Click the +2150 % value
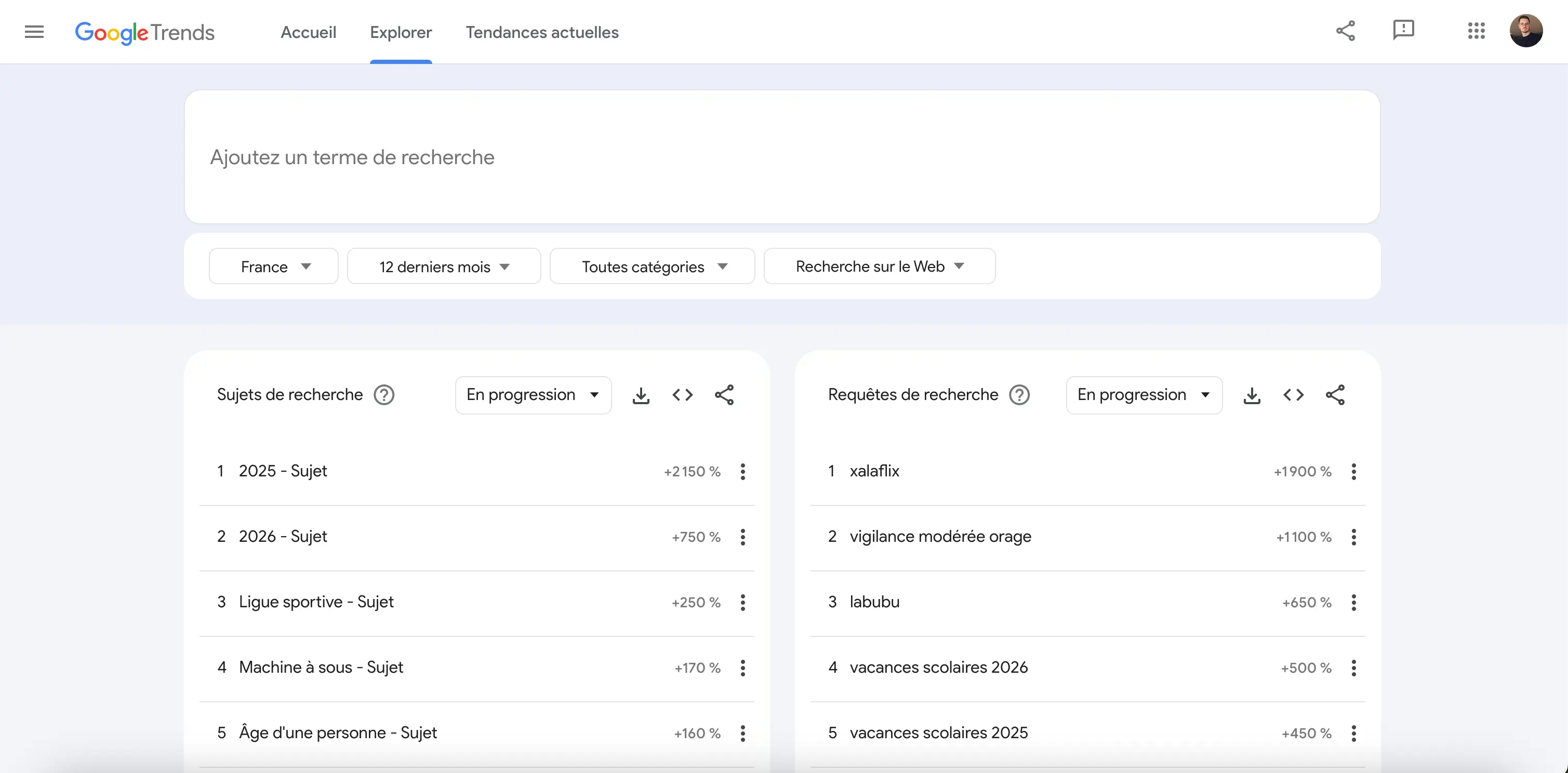 (x=692, y=472)
